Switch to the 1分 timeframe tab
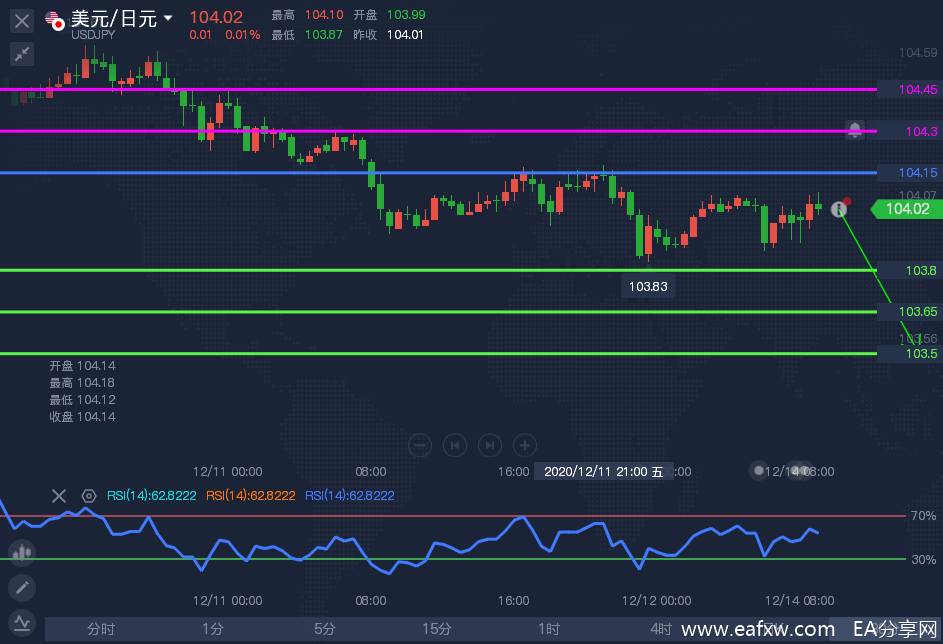Screen dimensions: 943x644 coord(212,629)
